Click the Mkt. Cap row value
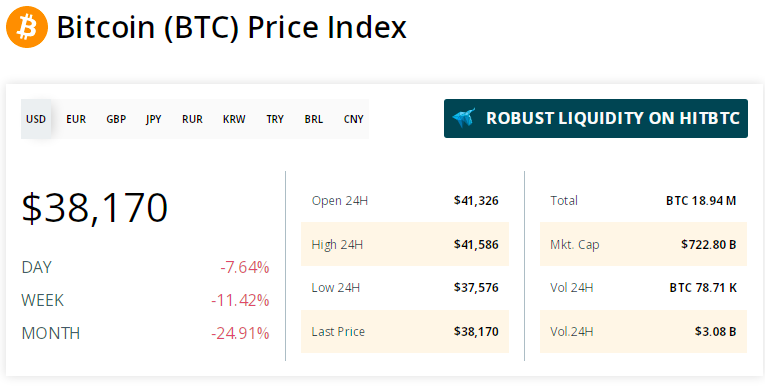The width and height of the screenshot is (765, 390). [708, 245]
